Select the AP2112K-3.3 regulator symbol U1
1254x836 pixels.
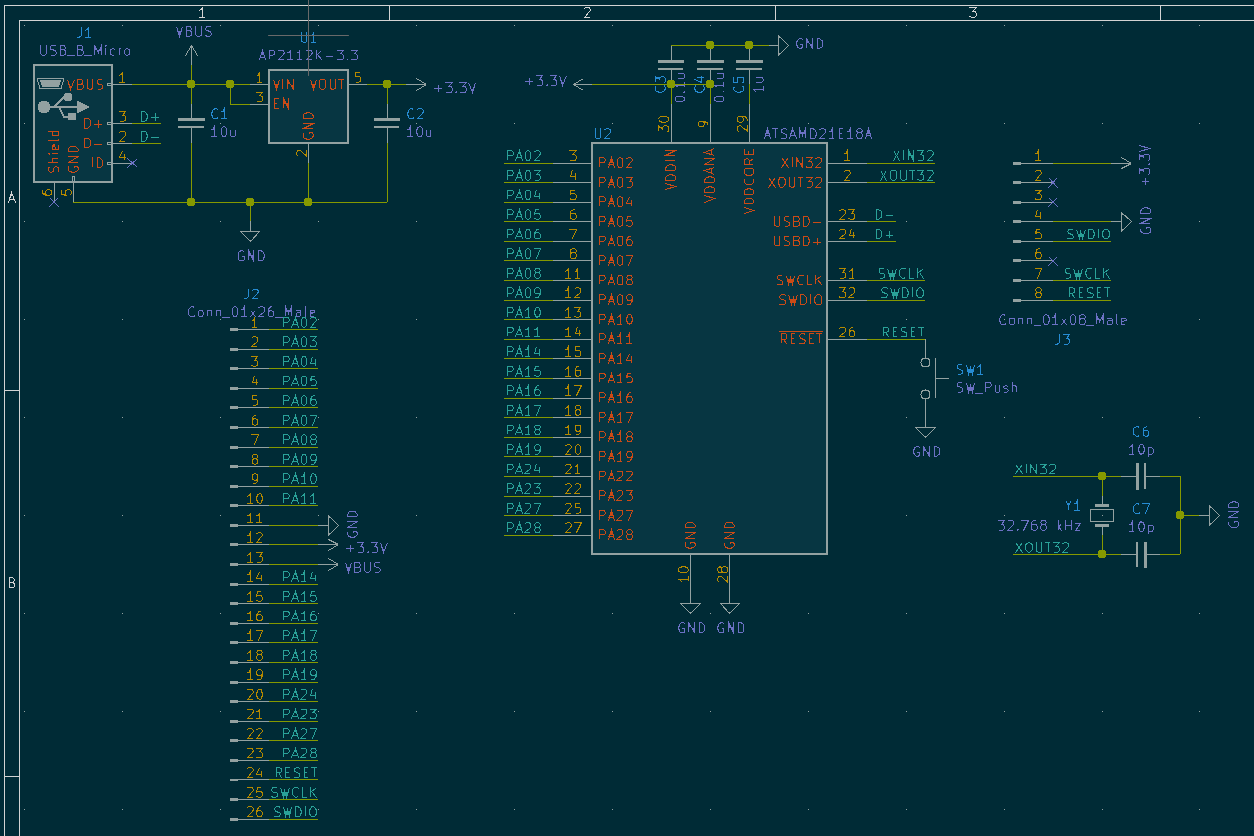pos(308,106)
